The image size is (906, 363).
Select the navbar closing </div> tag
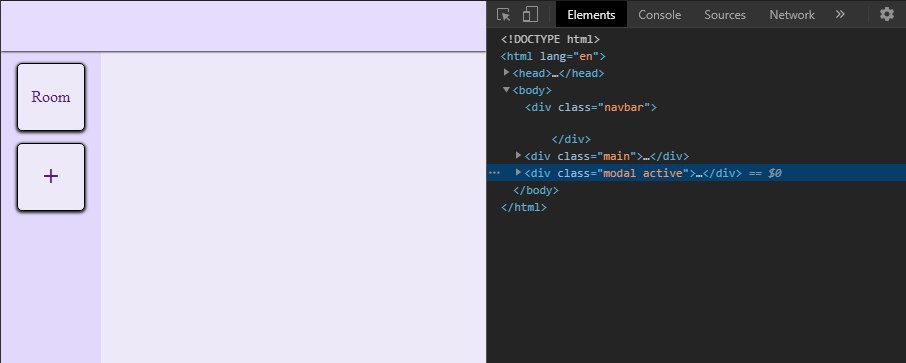(x=571, y=139)
